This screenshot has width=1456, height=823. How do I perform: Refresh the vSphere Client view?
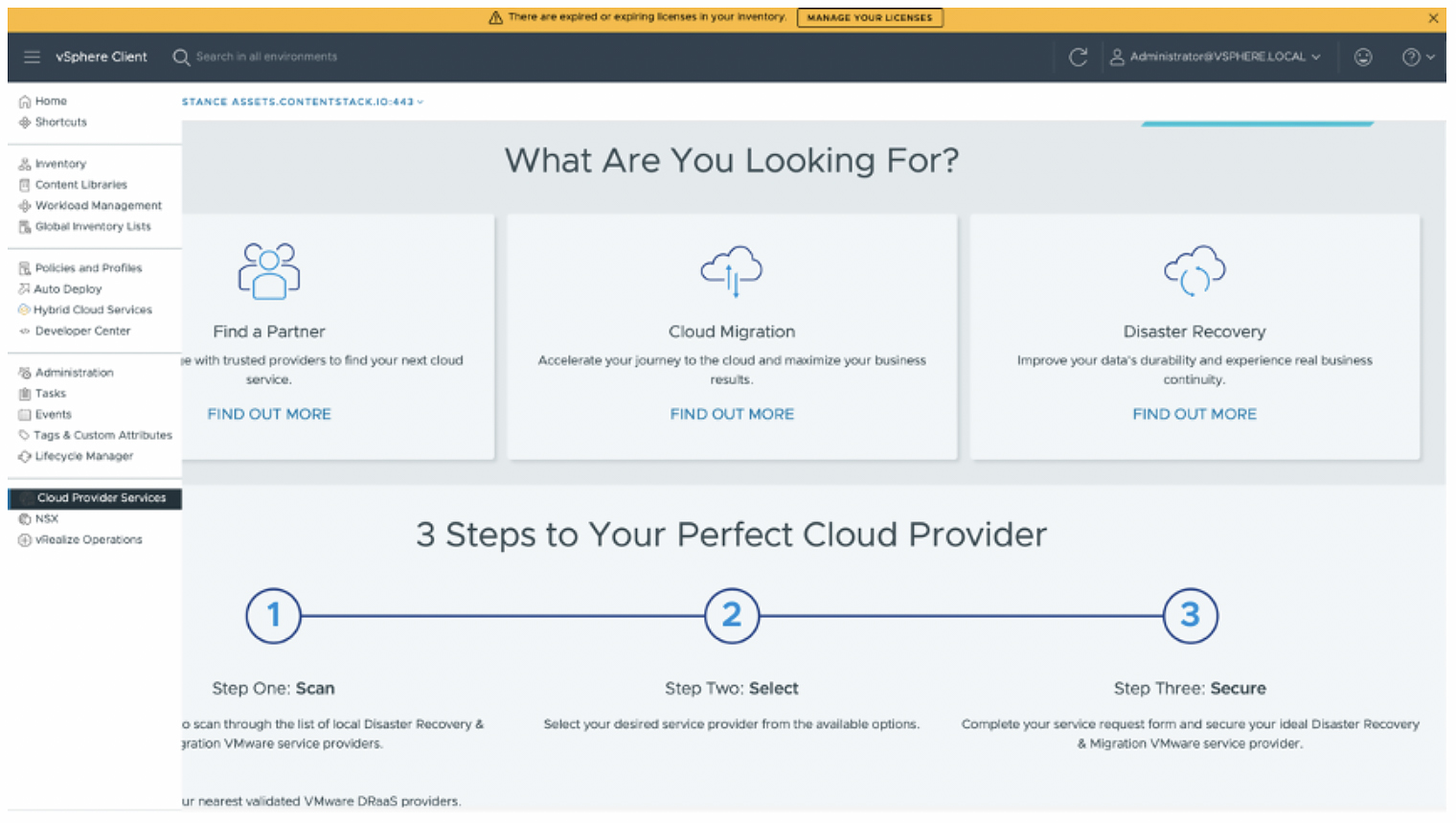(1079, 57)
